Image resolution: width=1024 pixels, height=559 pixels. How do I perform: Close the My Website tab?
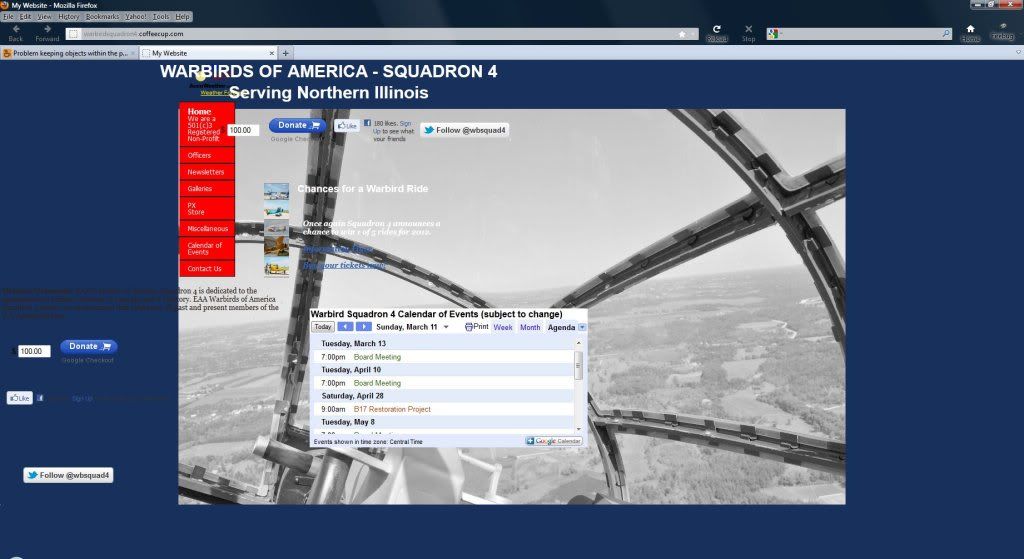[272, 53]
